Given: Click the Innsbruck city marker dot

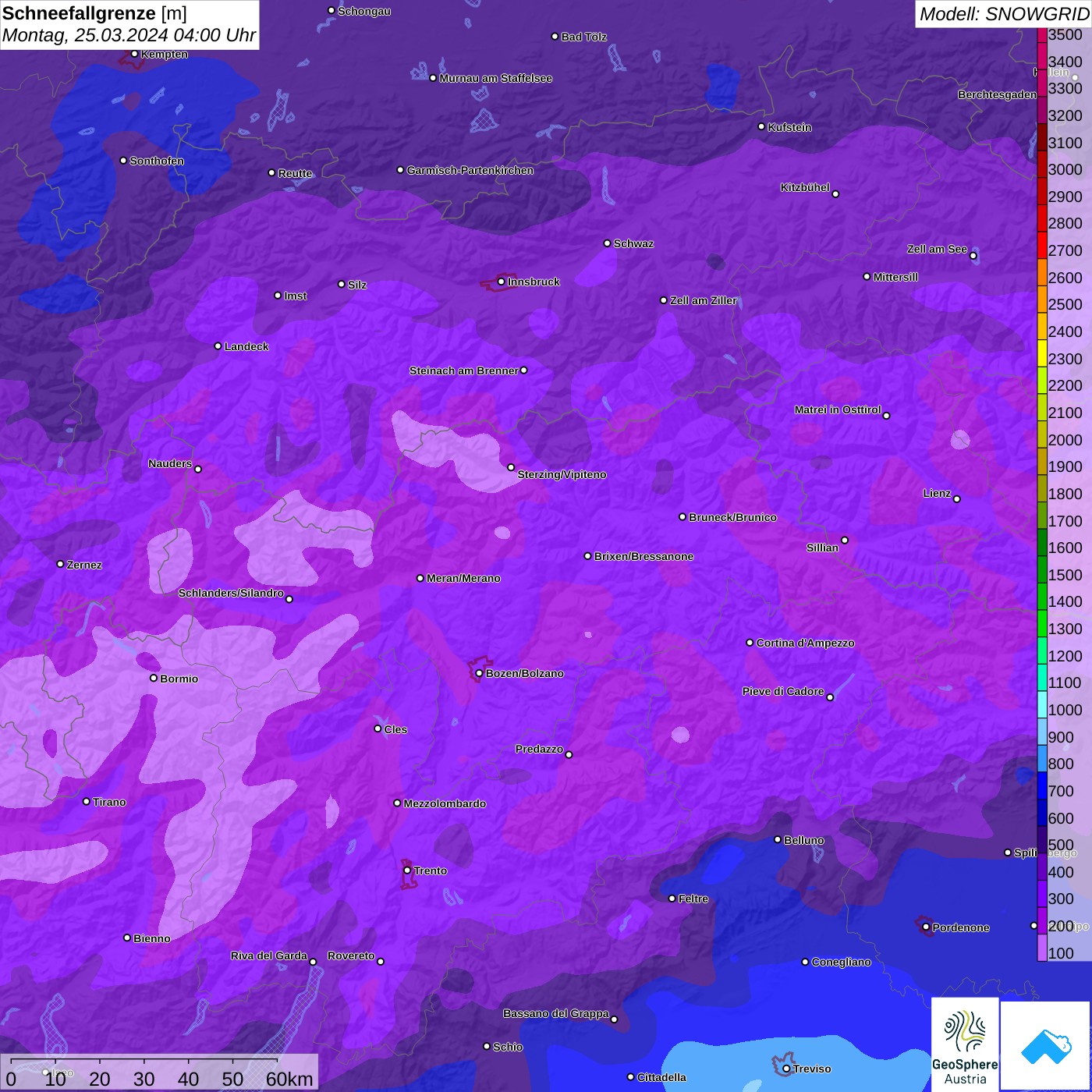Looking at the screenshot, I should click(502, 282).
